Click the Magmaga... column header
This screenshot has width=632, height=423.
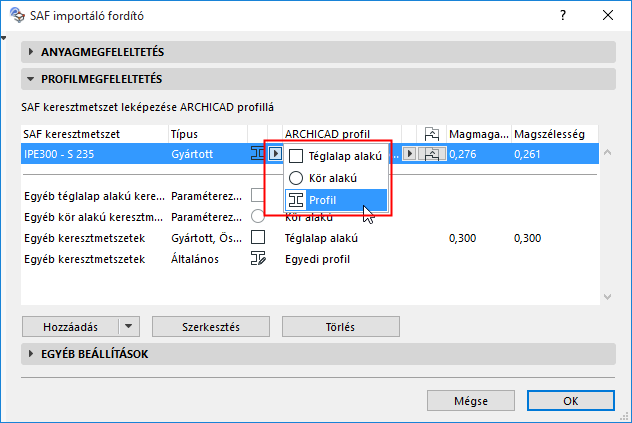point(479,134)
